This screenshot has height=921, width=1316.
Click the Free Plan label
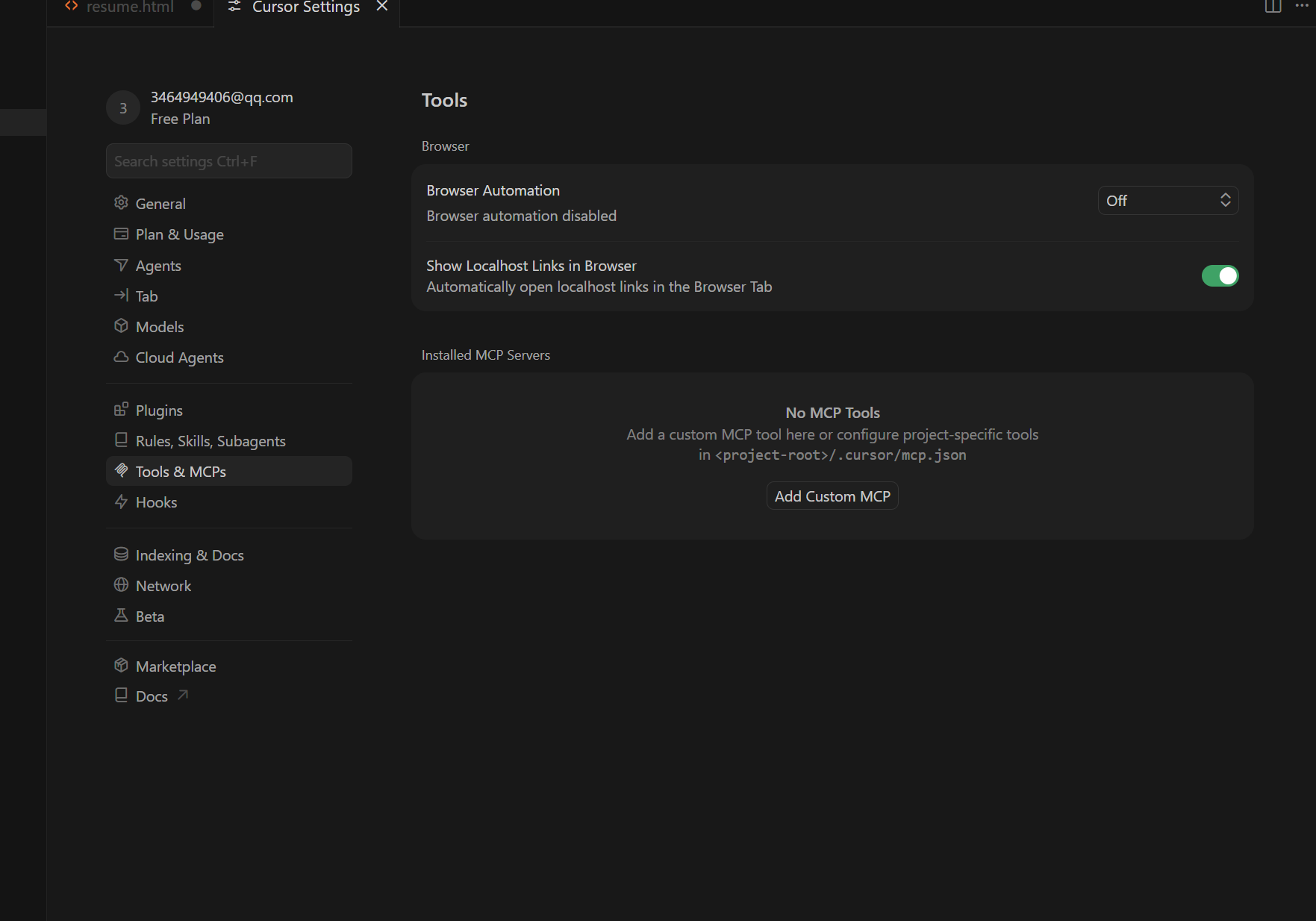point(180,119)
